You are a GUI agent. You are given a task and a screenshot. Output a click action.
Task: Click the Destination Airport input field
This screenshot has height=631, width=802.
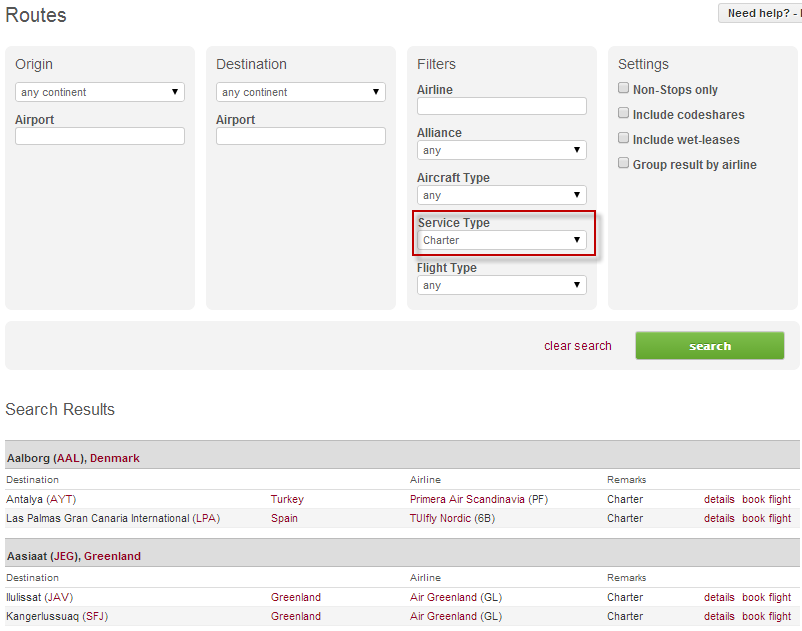(301, 136)
